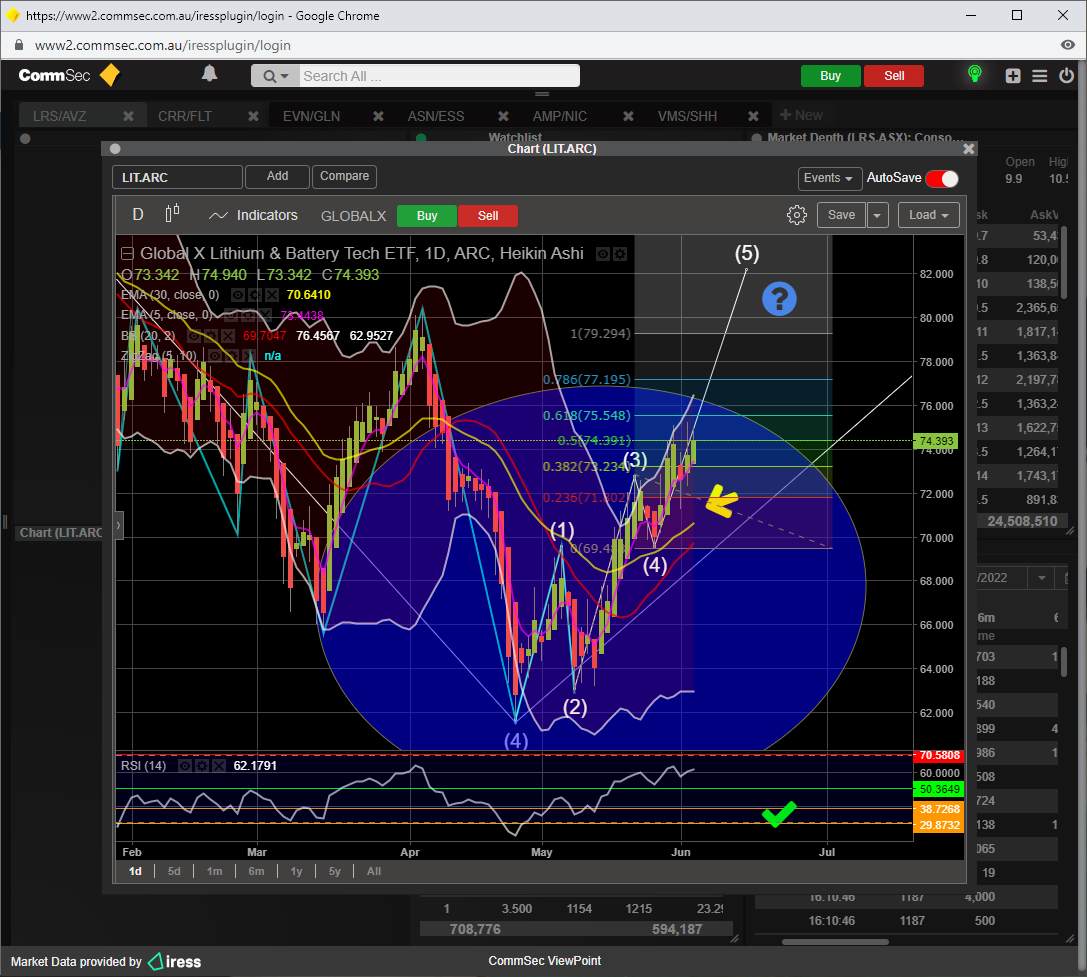The image size is (1087, 977).
Task: Toggle visibility of EMA (30) indicator
Action: point(238,295)
